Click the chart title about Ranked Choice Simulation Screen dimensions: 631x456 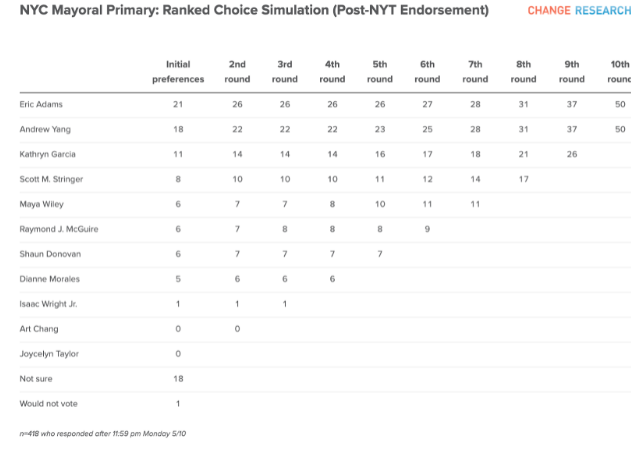(254, 11)
